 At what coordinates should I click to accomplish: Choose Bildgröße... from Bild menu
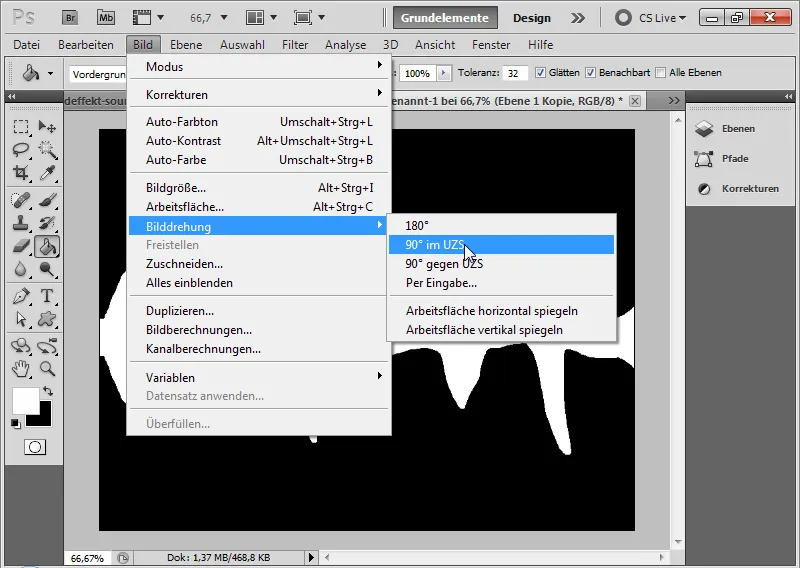tap(259, 188)
